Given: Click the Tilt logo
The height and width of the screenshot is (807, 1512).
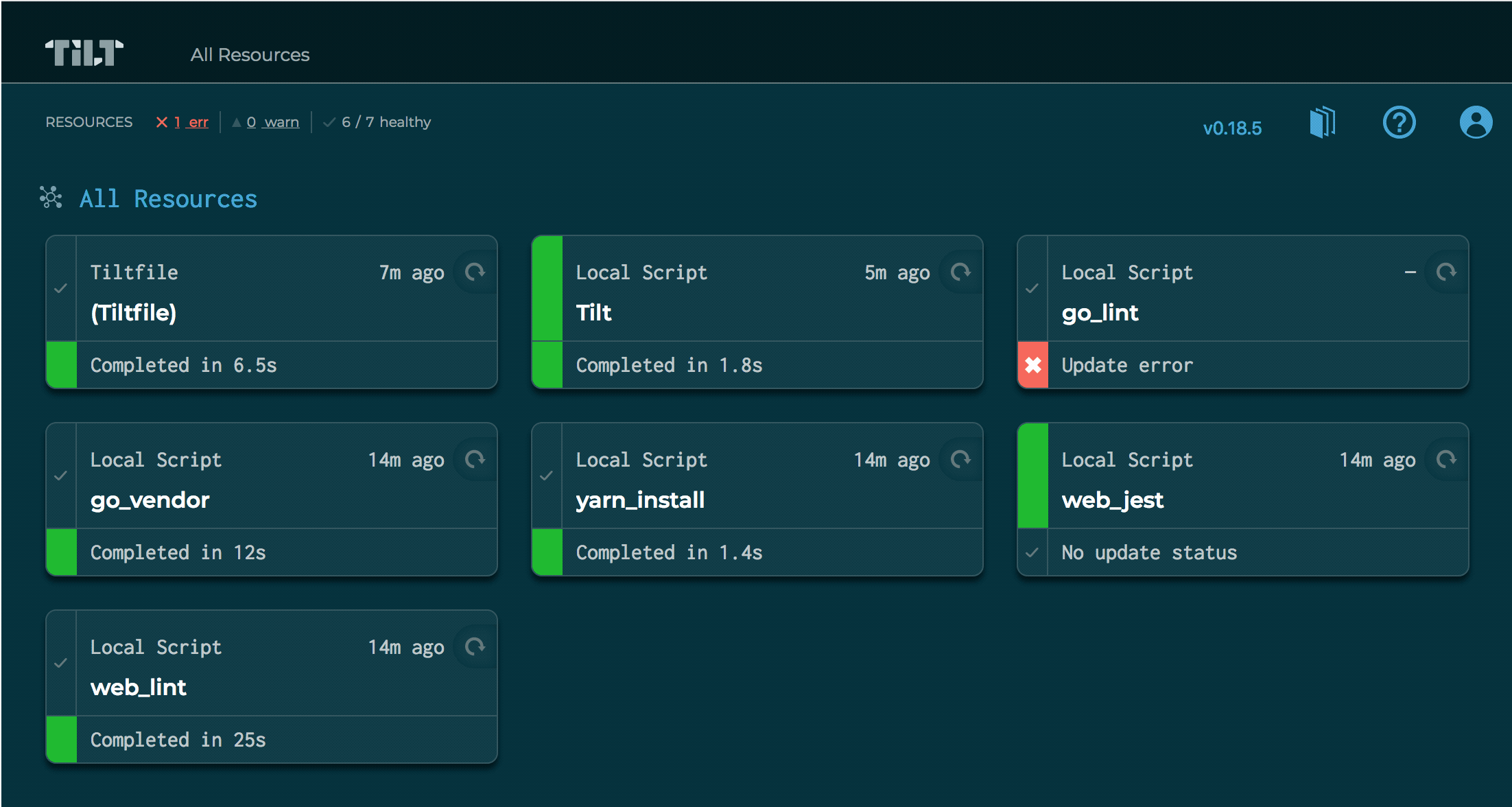Looking at the screenshot, I should pyautogui.click(x=84, y=53).
